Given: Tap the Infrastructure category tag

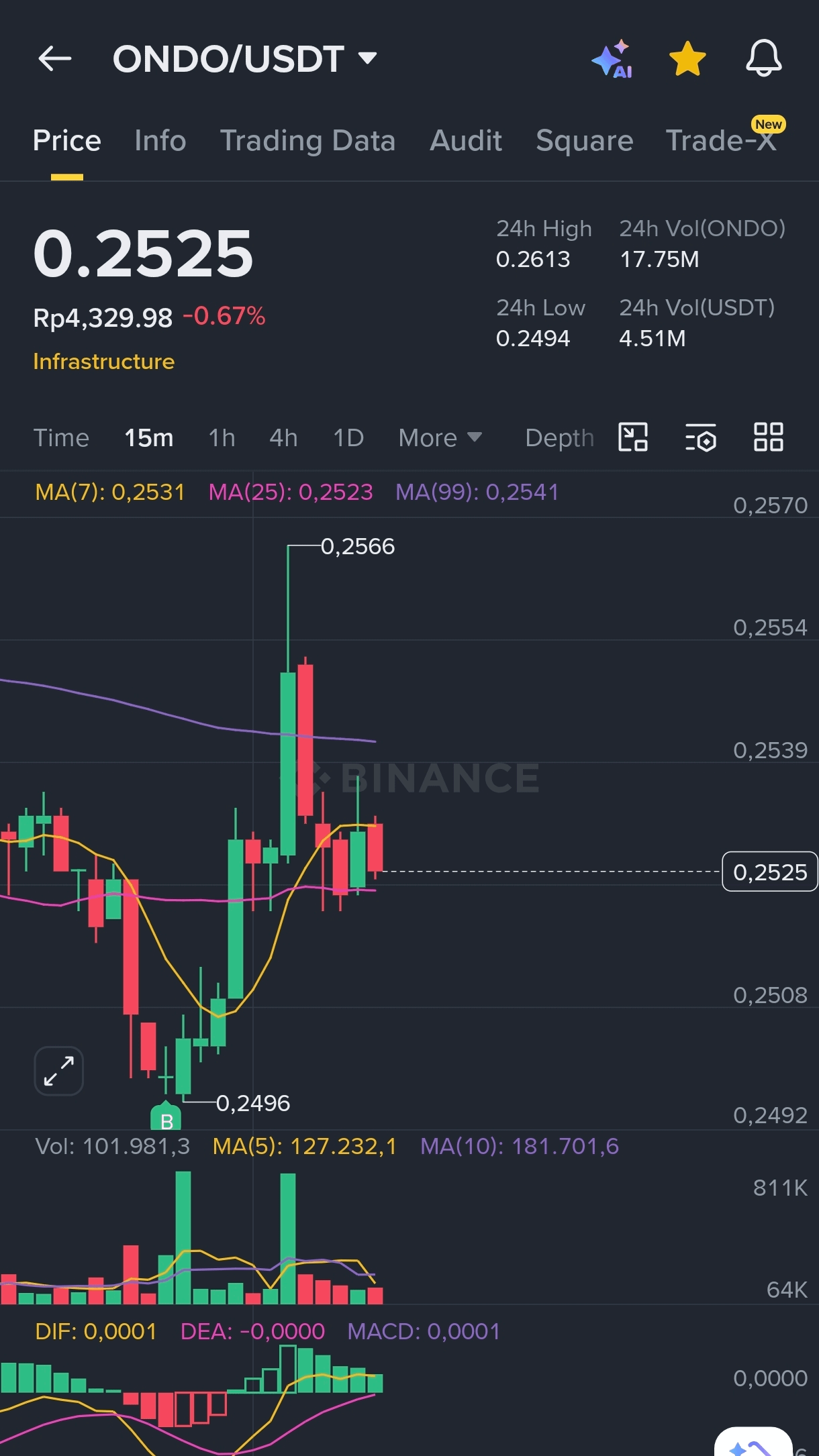Looking at the screenshot, I should (x=104, y=362).
